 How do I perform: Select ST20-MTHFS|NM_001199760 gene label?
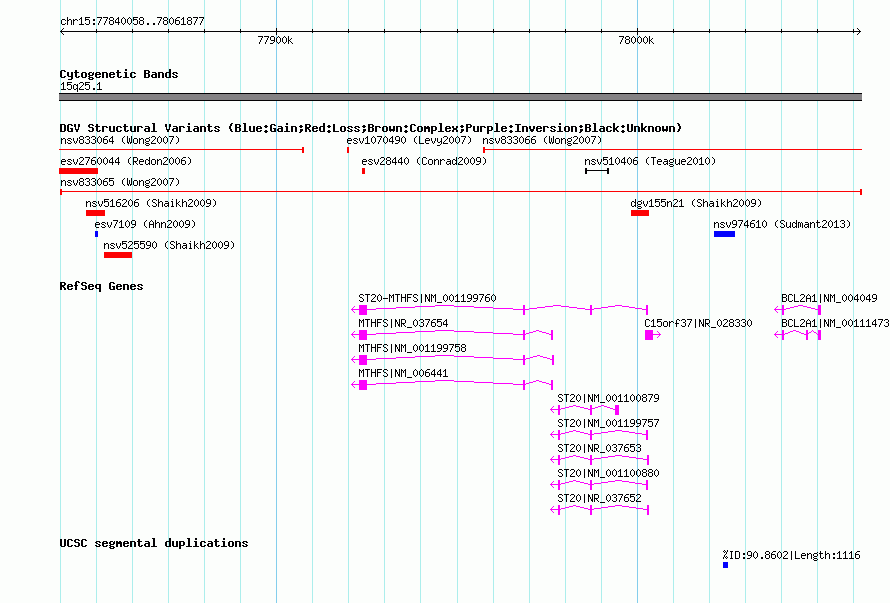(427, 298)
